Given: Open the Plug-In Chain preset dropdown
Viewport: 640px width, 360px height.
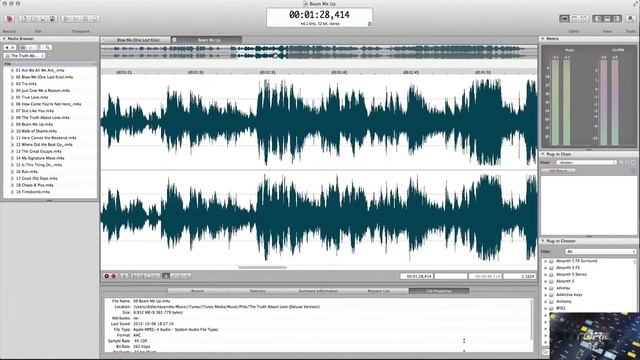Looking at the screenshot, I should [x=587, y=162].
